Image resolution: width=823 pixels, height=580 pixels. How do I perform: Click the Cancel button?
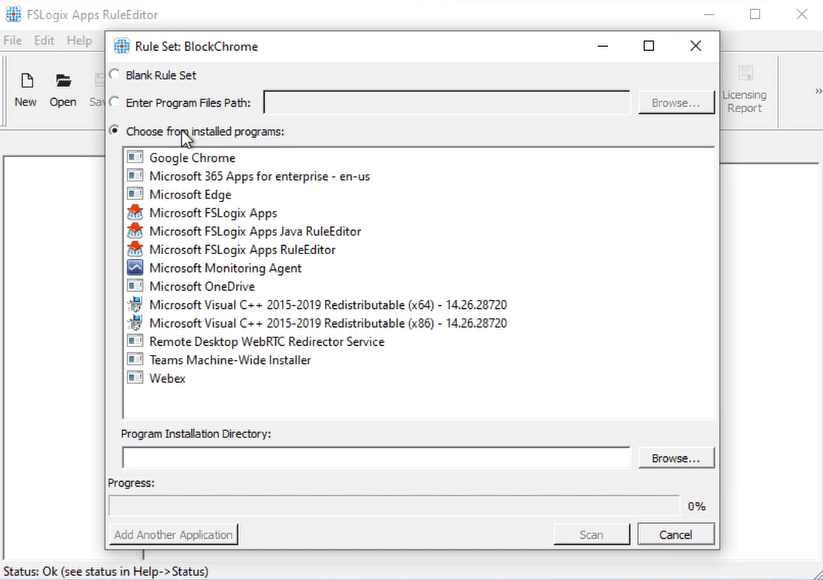[676, 534]
